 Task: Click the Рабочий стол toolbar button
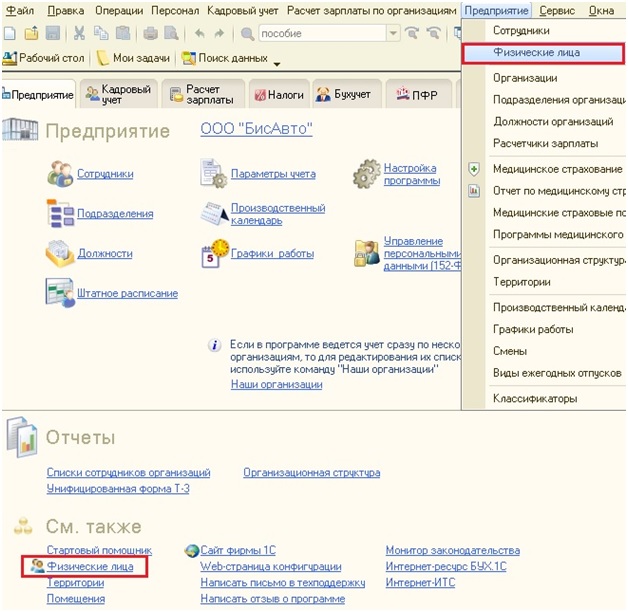46,59
